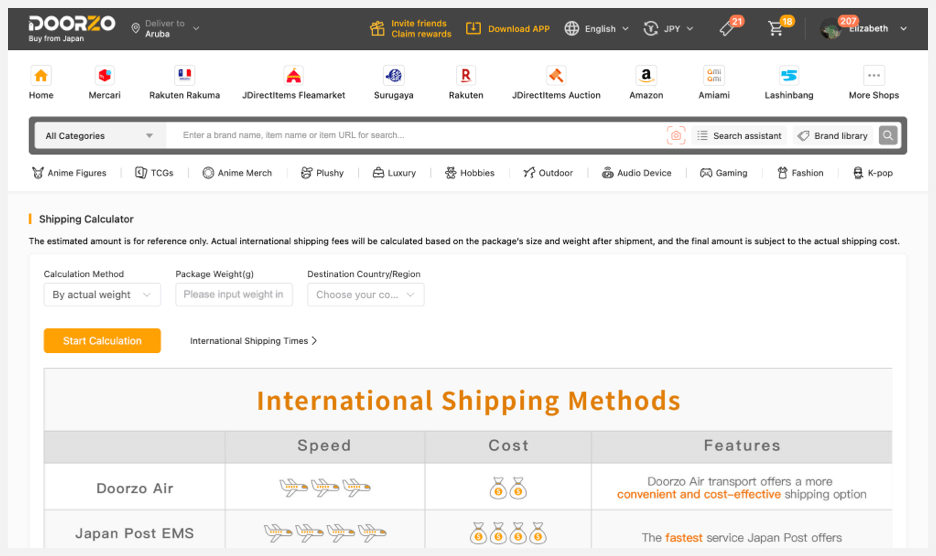Open the shopping cart icon
Image resolution: width=936 pixels, height=556 pixels.
coord(775,28)
